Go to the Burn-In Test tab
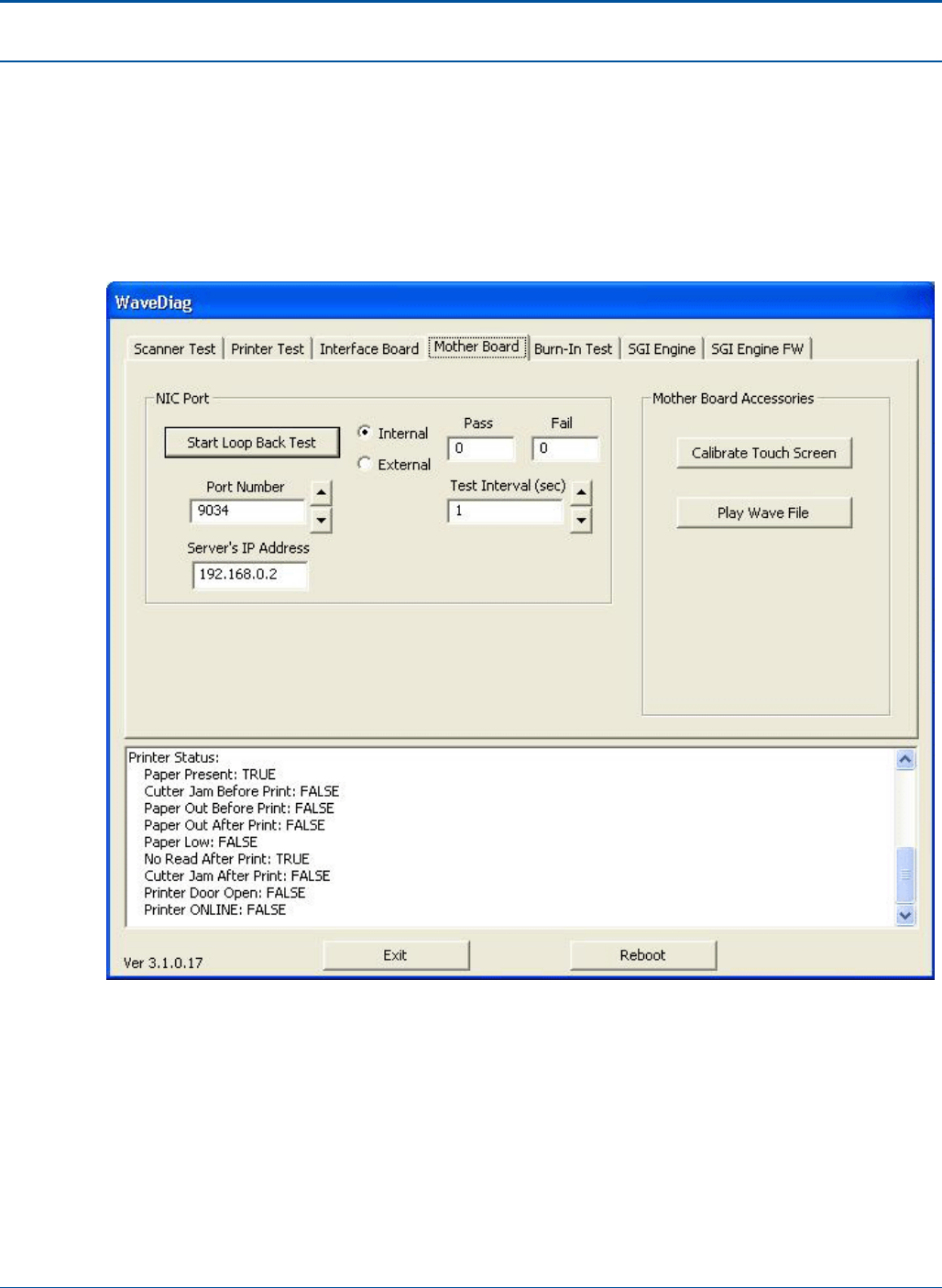942x1288 pixels. [x=573, y=349]
